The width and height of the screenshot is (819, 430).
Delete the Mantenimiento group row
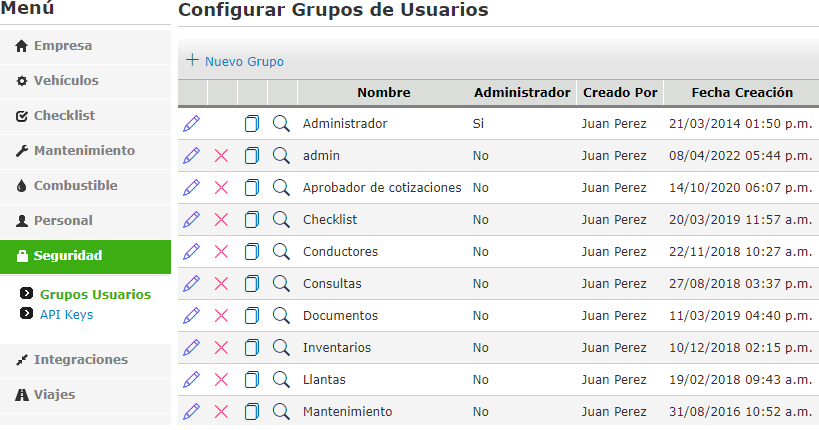click(x=221, y=412)
